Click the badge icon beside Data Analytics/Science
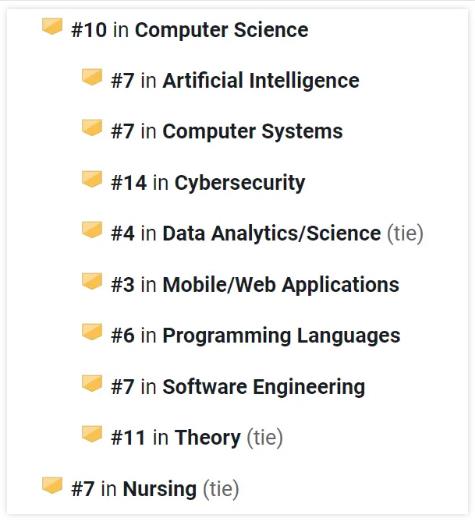This screenshot has height=520, width=475. [x=92, y=230]
